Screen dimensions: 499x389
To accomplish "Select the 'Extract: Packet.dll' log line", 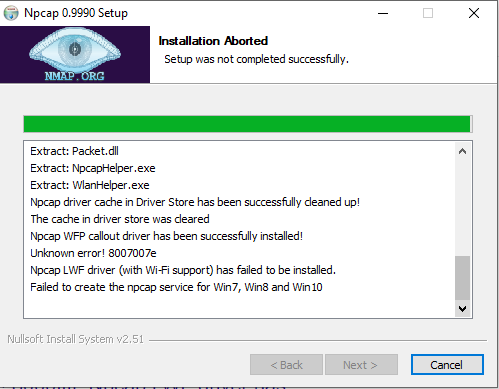I will pos(74,151).
